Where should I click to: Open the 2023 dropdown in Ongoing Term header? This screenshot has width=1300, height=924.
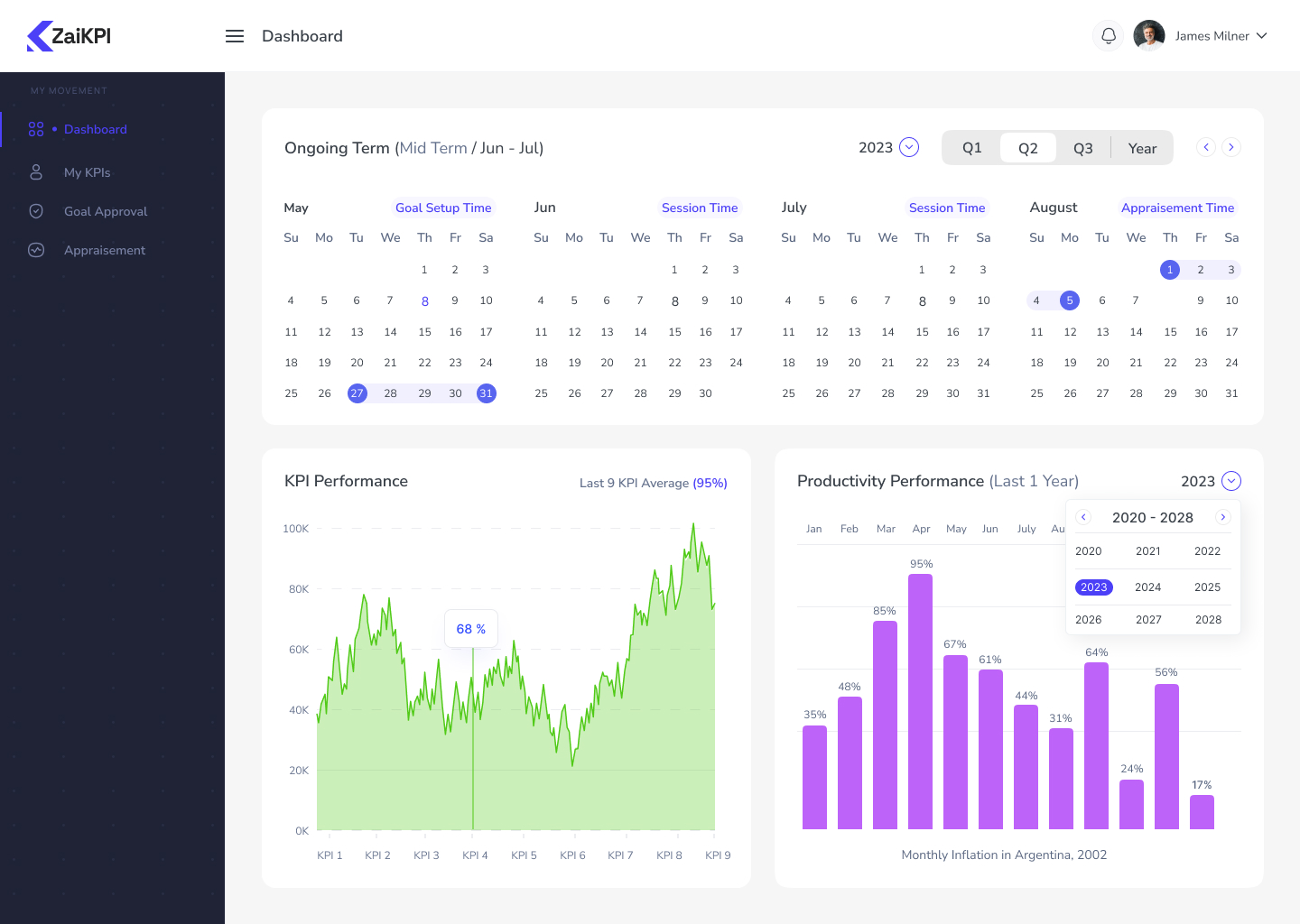[908, 147]
